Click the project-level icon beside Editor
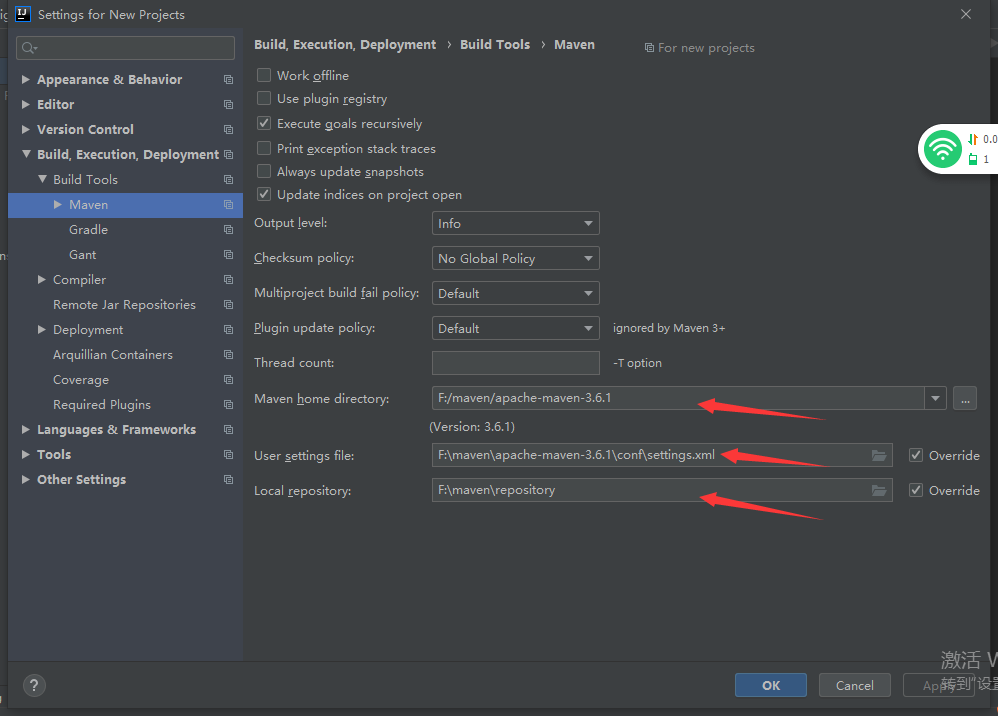Viewport: 998px width, 716px height. (228, 104)
